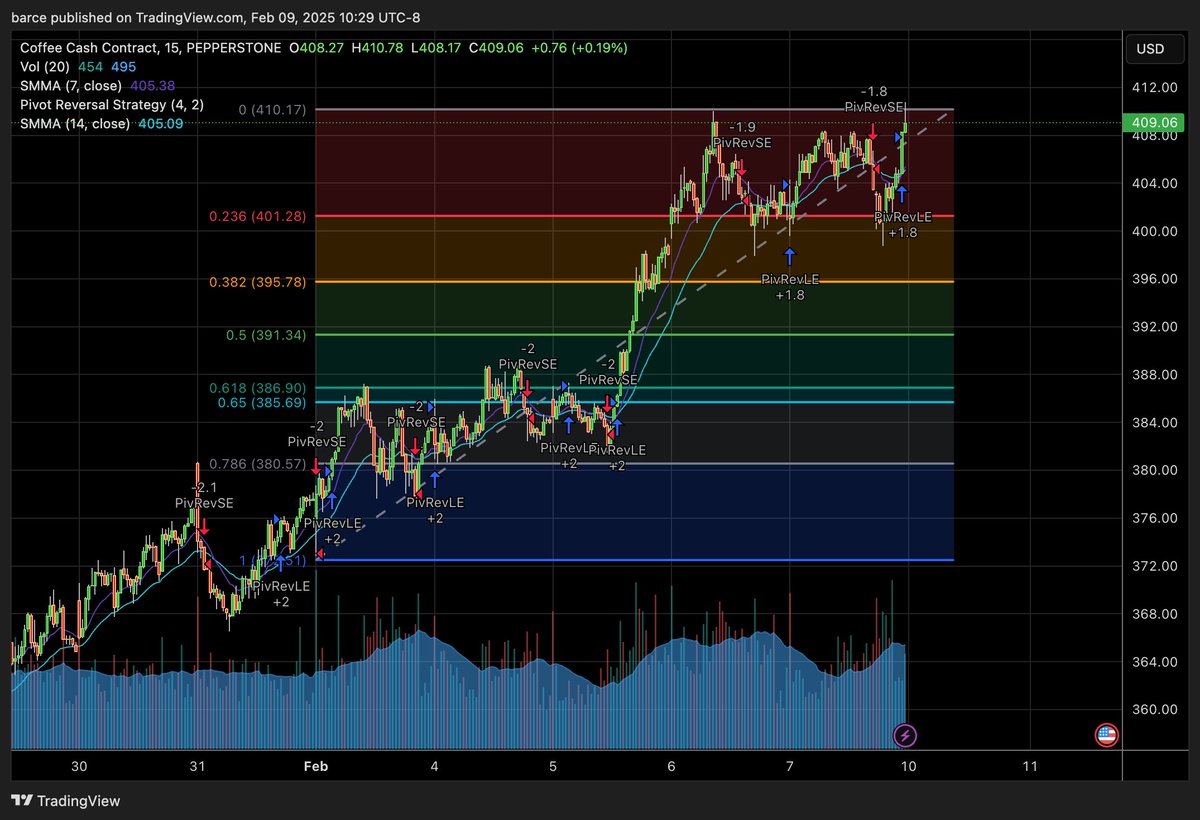Click the -1.8 PivRevSE trade label
The height and width of the screenshot is (820, 1200).
pos(875,98)
